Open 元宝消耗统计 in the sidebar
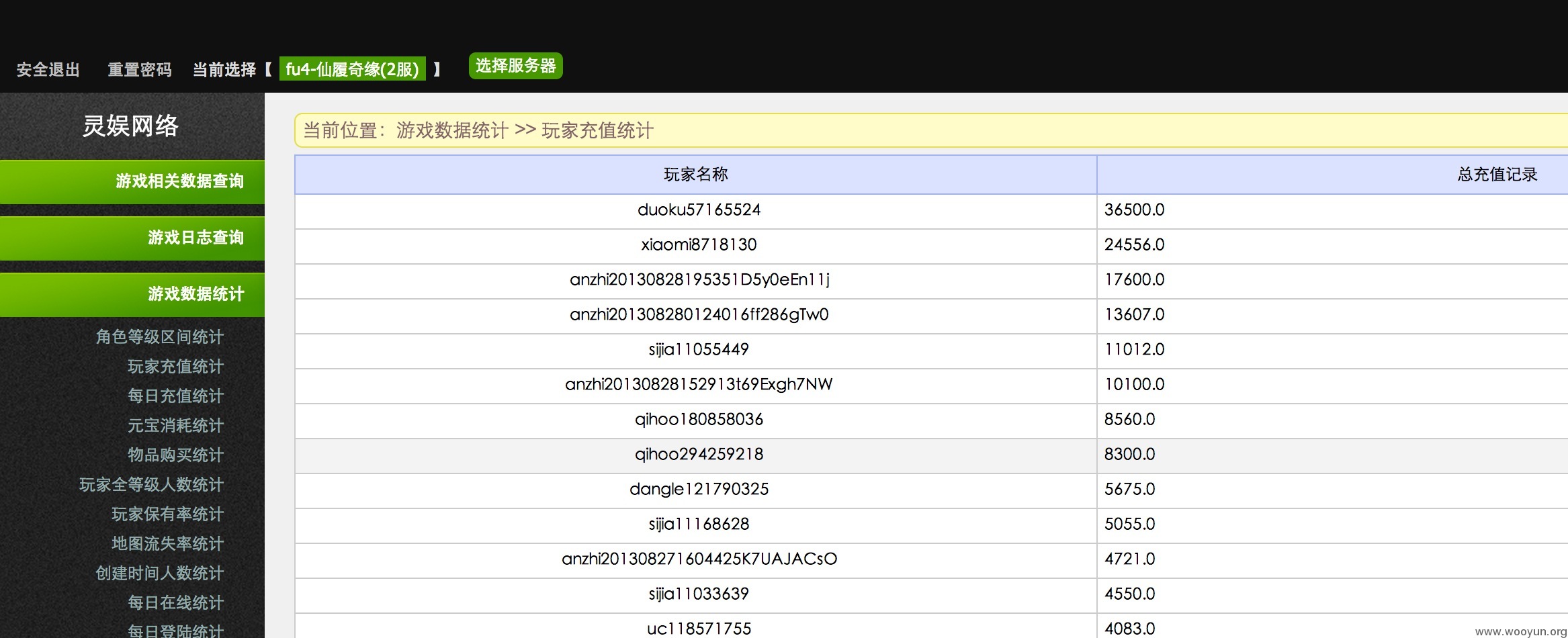The width and height of the screenshot is (1568, 638). tap(175, 425)
